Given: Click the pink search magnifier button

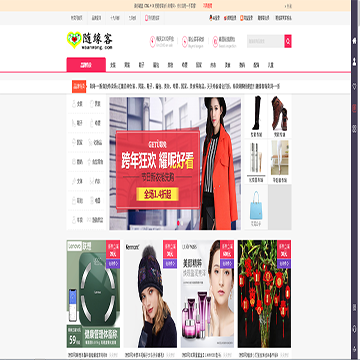Looking at the screenshot, I should coord(288,41).
